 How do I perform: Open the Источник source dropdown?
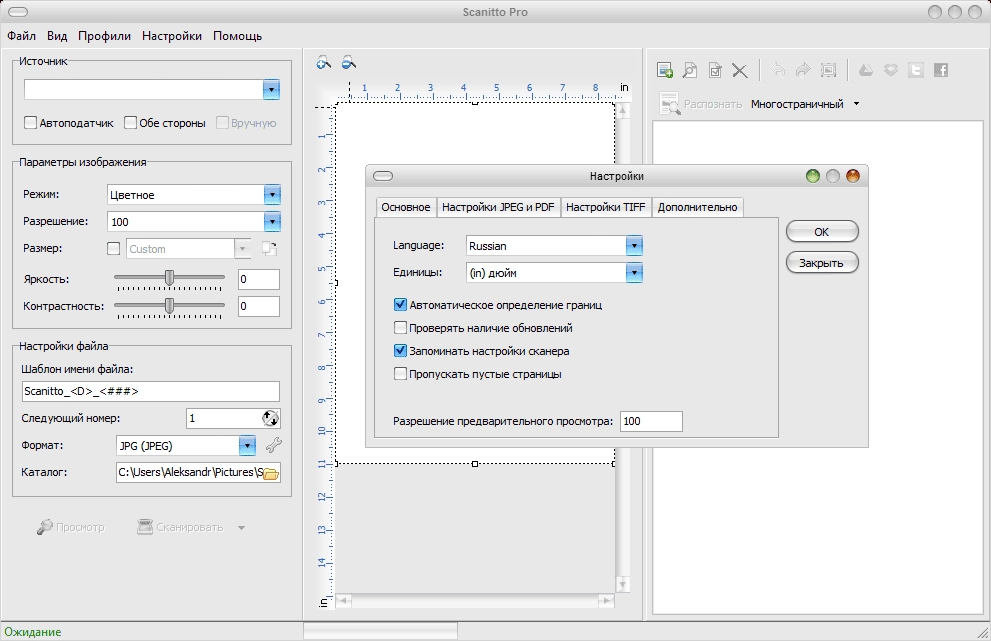(x=271, y=90)
